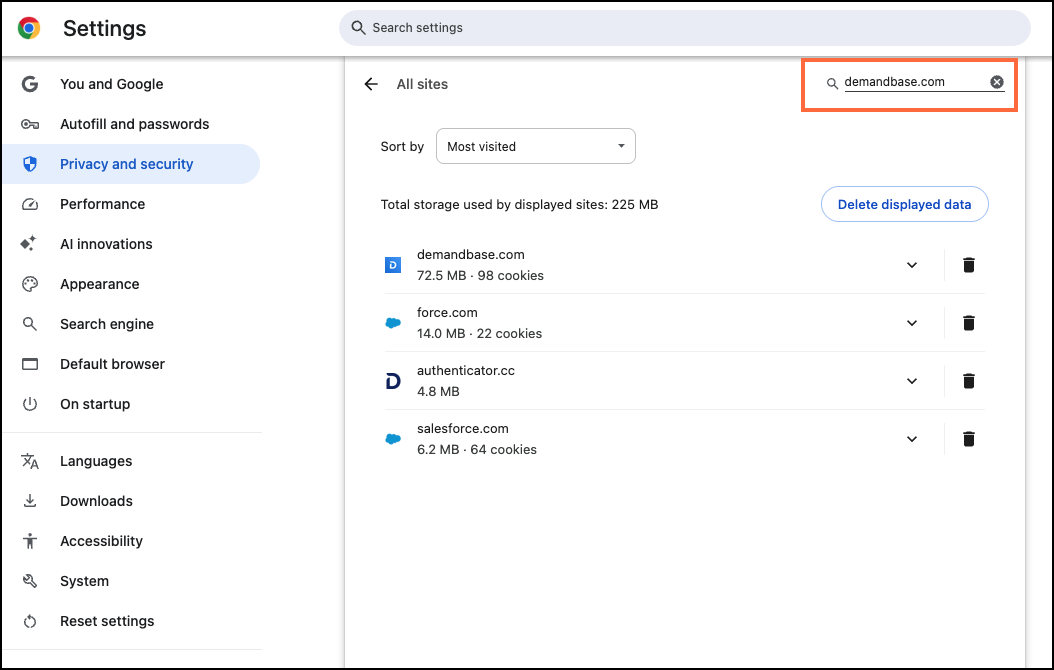Click the download arrow Downloads icon
The image size is (1054, 670).
pos(30,501)
